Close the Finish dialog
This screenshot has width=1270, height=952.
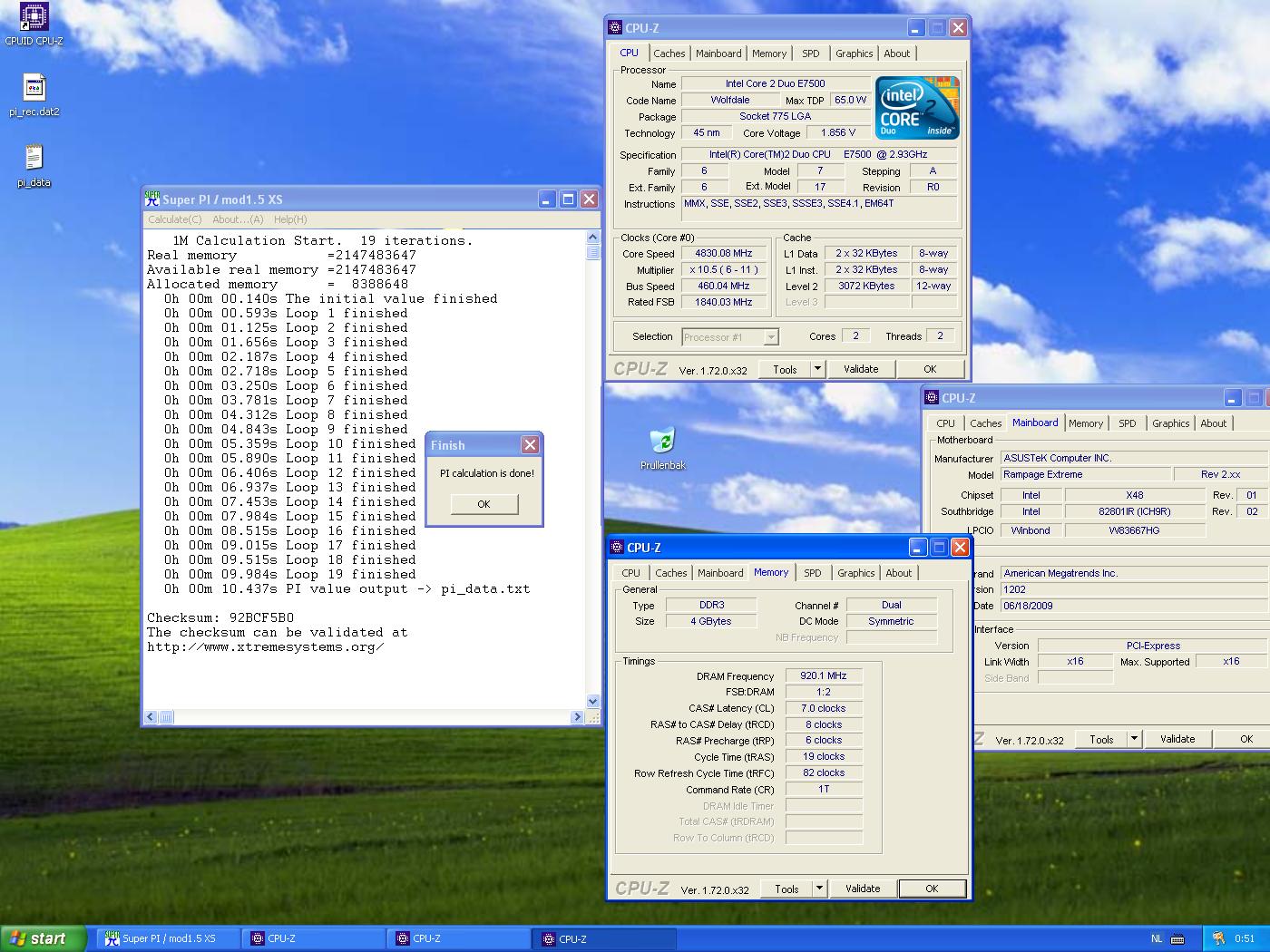pyautogui.click(x=531, y=444)
